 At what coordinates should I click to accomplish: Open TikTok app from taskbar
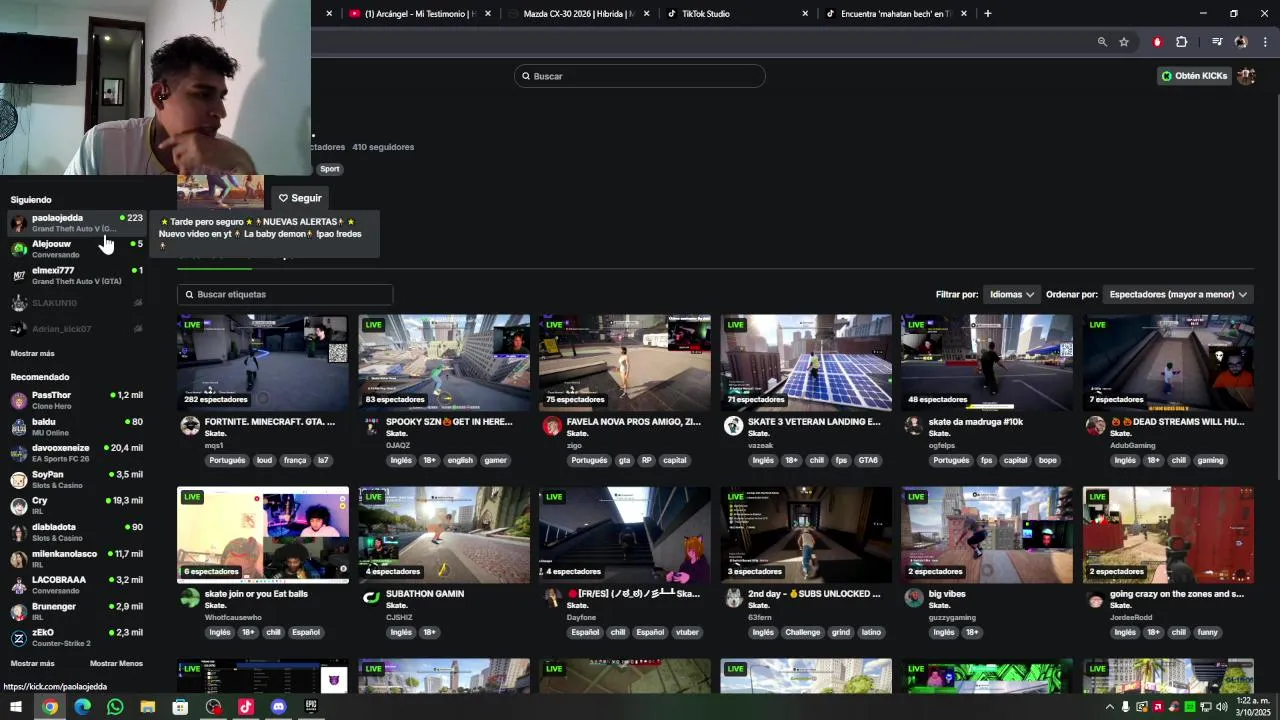[x=246, y=707]
